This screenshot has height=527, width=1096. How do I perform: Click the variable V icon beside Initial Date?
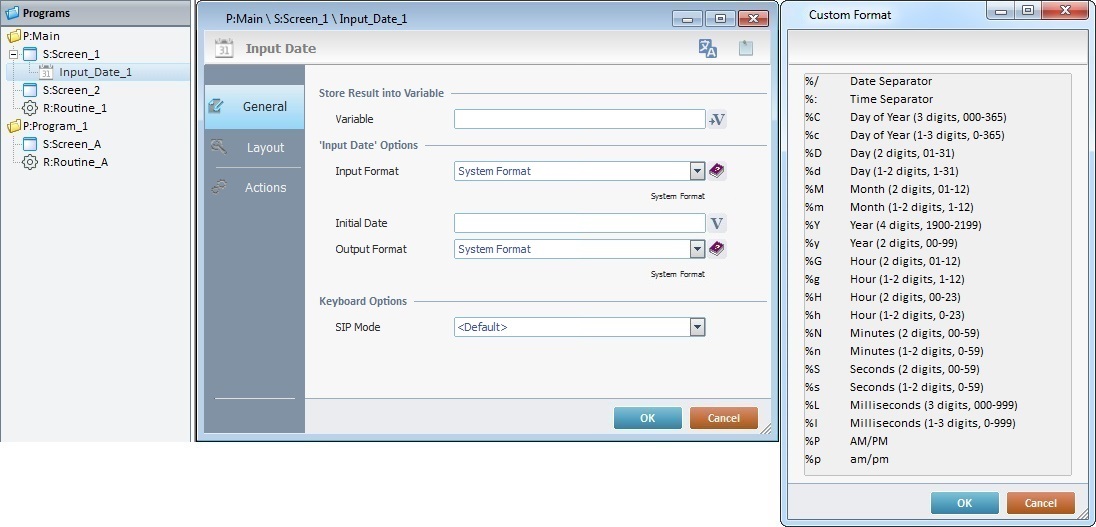(x=716, y=223)
